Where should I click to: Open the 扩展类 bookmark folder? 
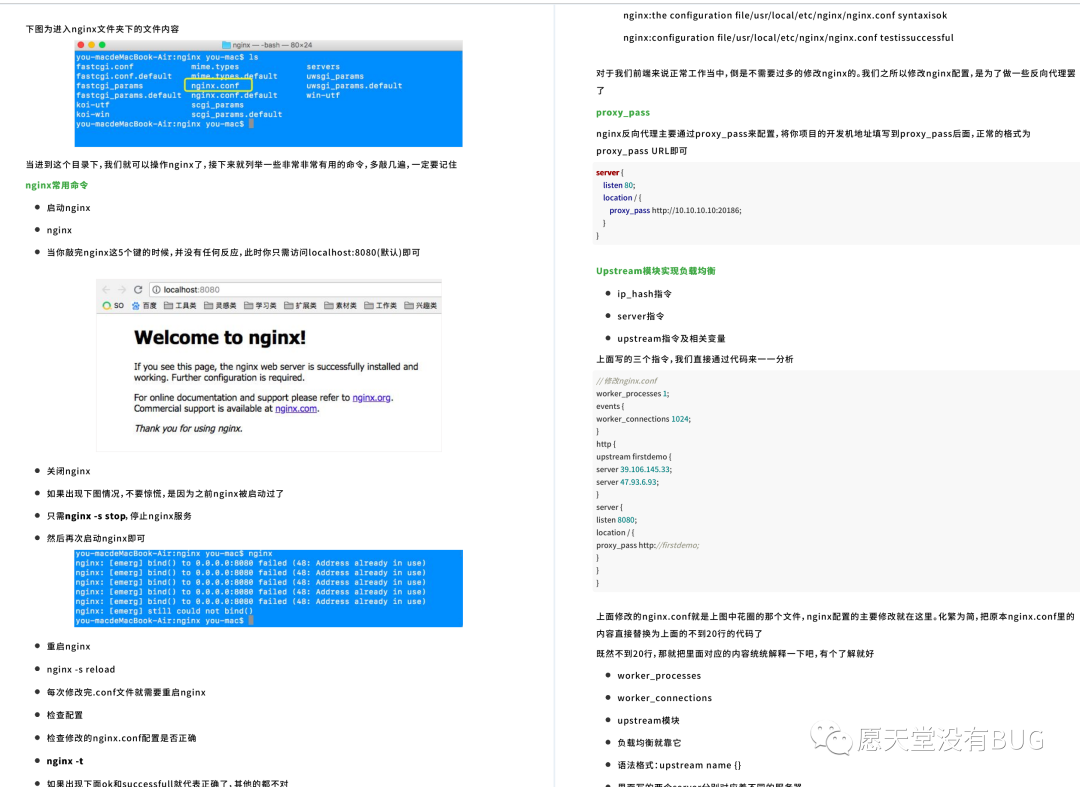[x=300, y=306]
